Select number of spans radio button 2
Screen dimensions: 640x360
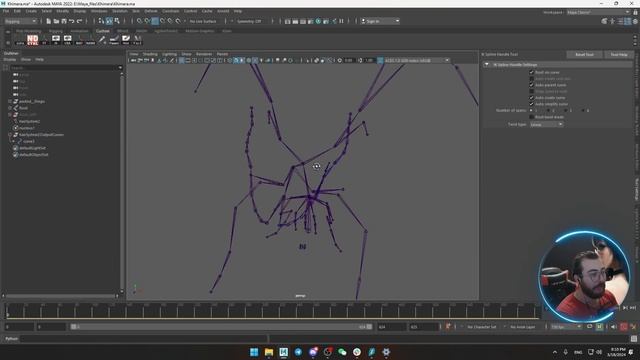tap(548, 110)
